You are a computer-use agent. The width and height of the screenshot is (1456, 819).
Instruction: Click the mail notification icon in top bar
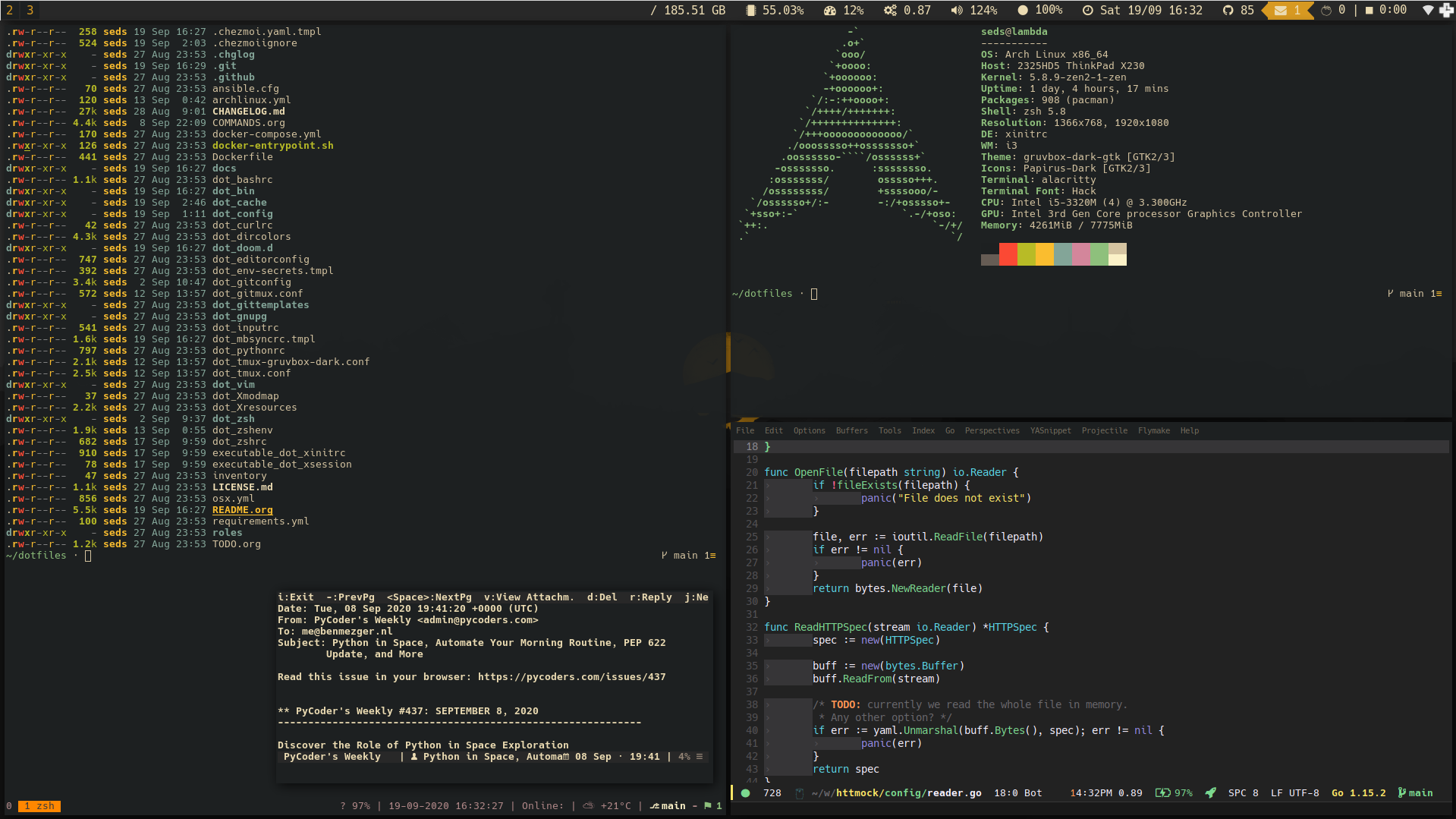coord(1281,10)
